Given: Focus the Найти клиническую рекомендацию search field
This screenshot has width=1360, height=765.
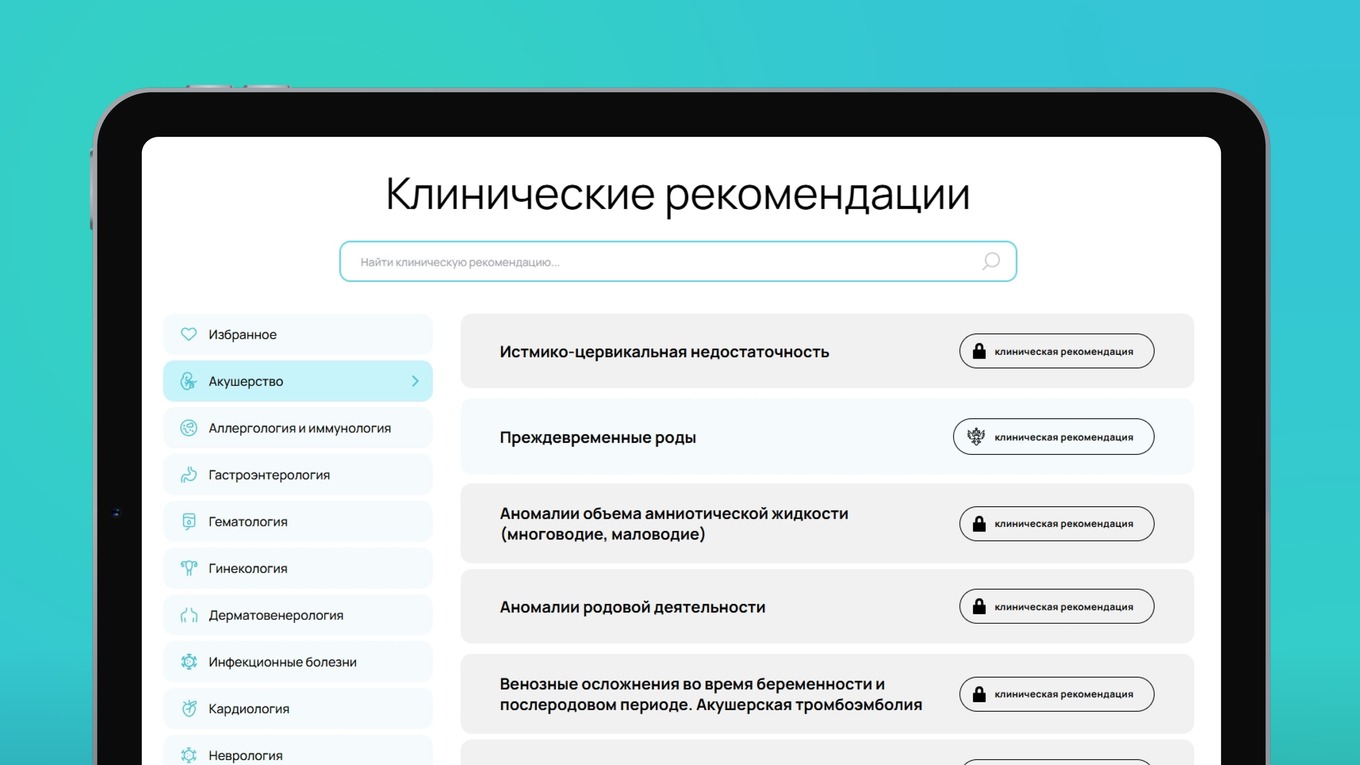Looking at the screenshot, I should click(x=678, y=261).
